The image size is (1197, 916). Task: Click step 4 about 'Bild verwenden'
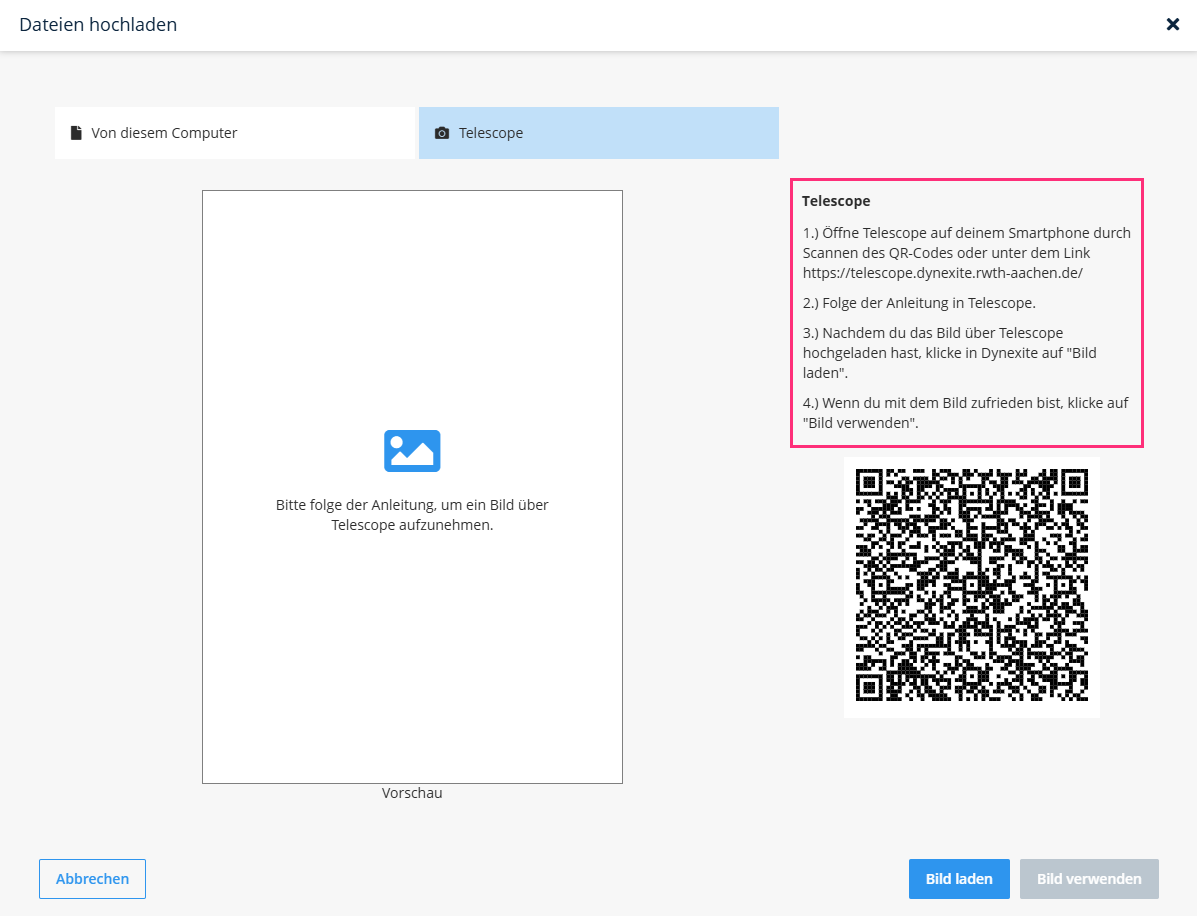[966, 413]
